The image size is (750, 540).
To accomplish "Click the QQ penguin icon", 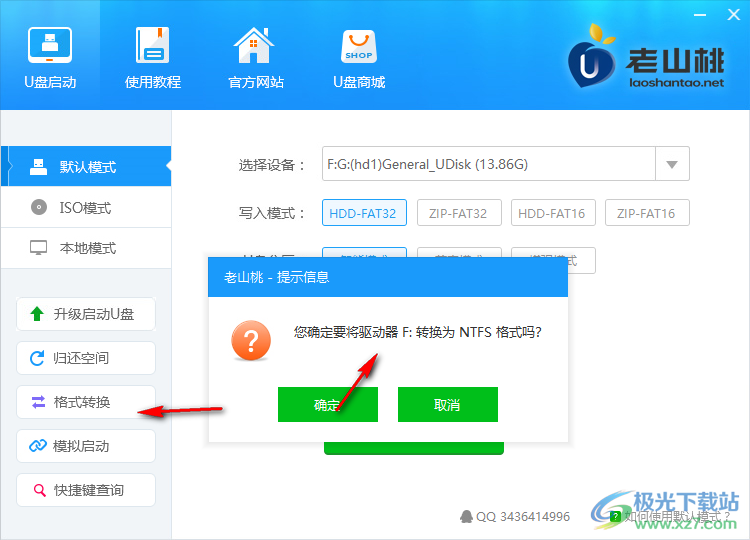I will tap(466, 516).
